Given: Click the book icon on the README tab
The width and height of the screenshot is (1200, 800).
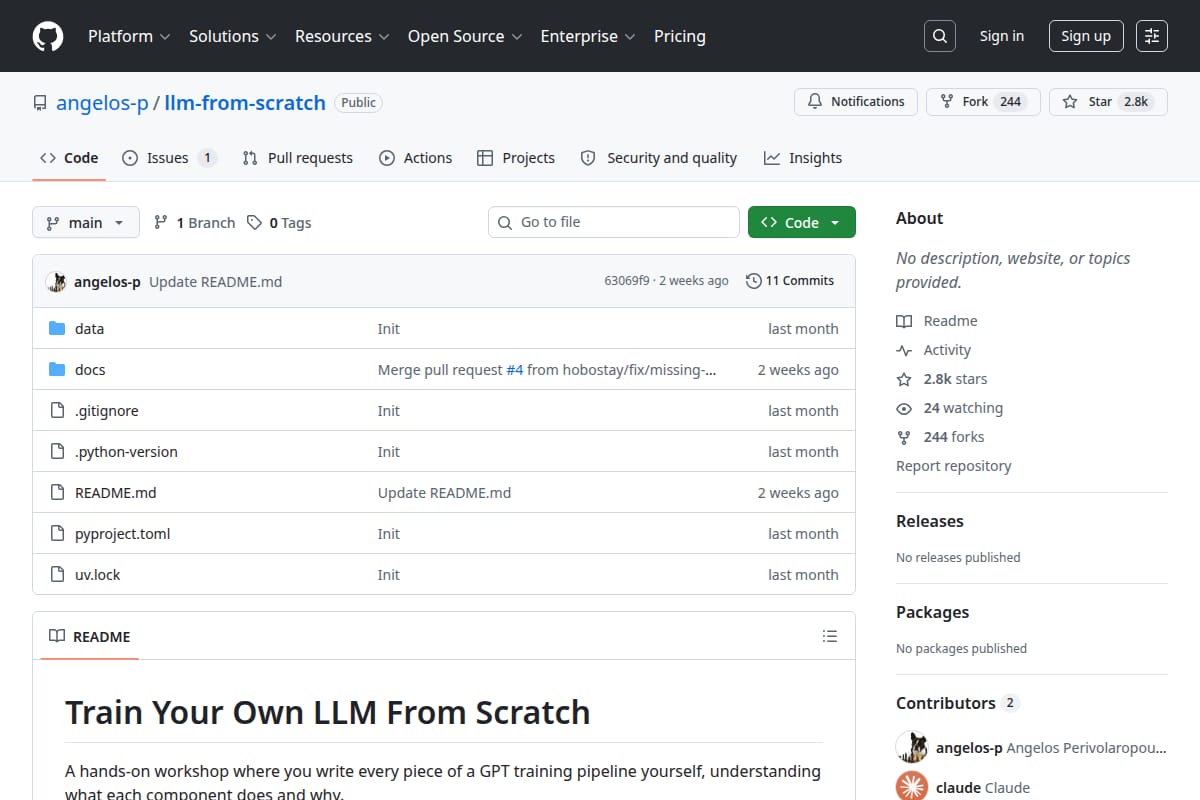Looking at the screenshot, I should coord(57,637).
